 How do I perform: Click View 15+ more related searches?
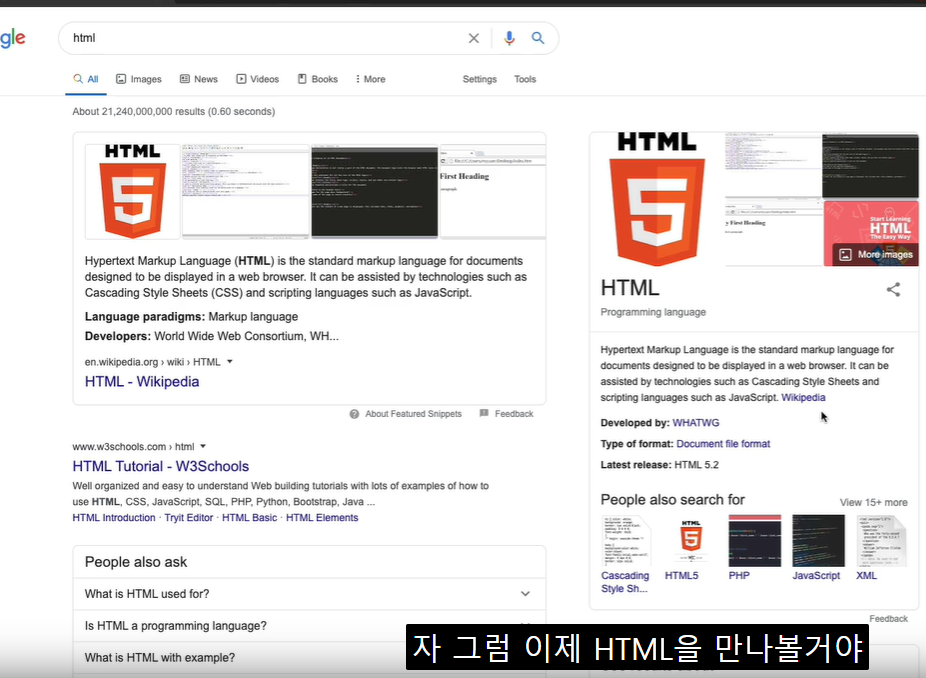click(x=873, y=503)
